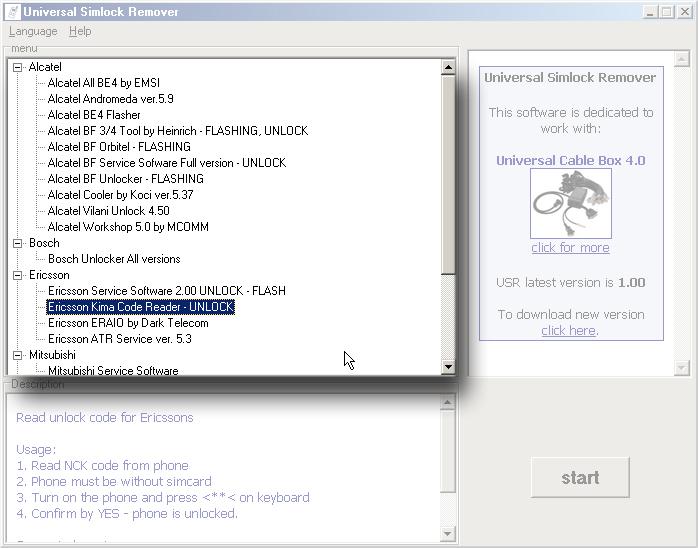
Task: Click the info panel scroll-down arrow
Action: tap(682, 368)
